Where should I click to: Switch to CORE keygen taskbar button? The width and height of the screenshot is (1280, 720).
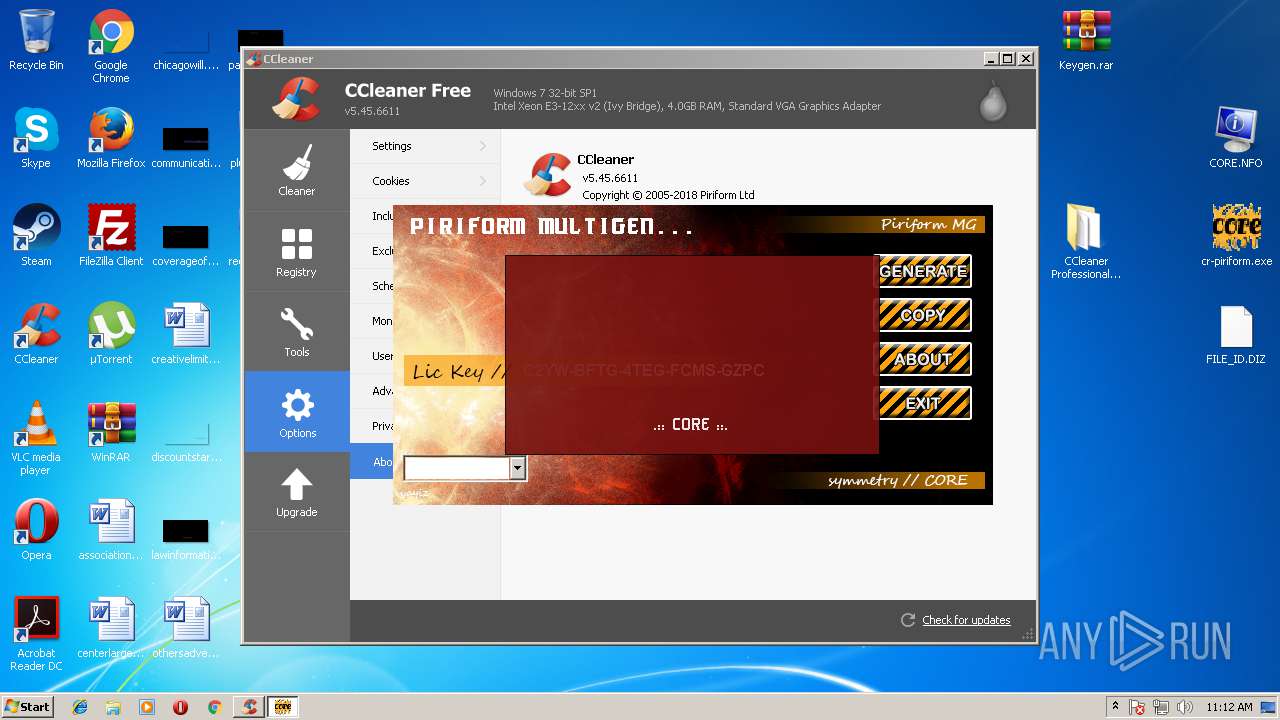click(x=283, y=707)
